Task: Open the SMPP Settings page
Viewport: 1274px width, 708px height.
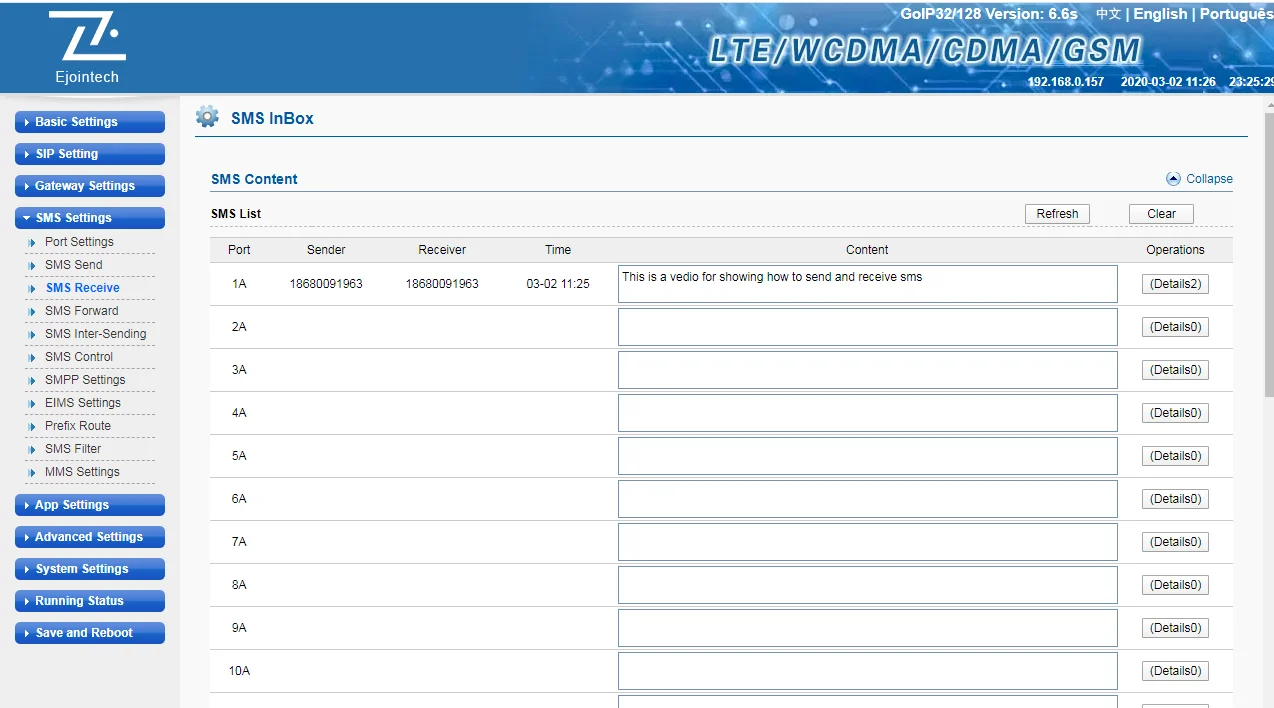Action: pos(85,380)
